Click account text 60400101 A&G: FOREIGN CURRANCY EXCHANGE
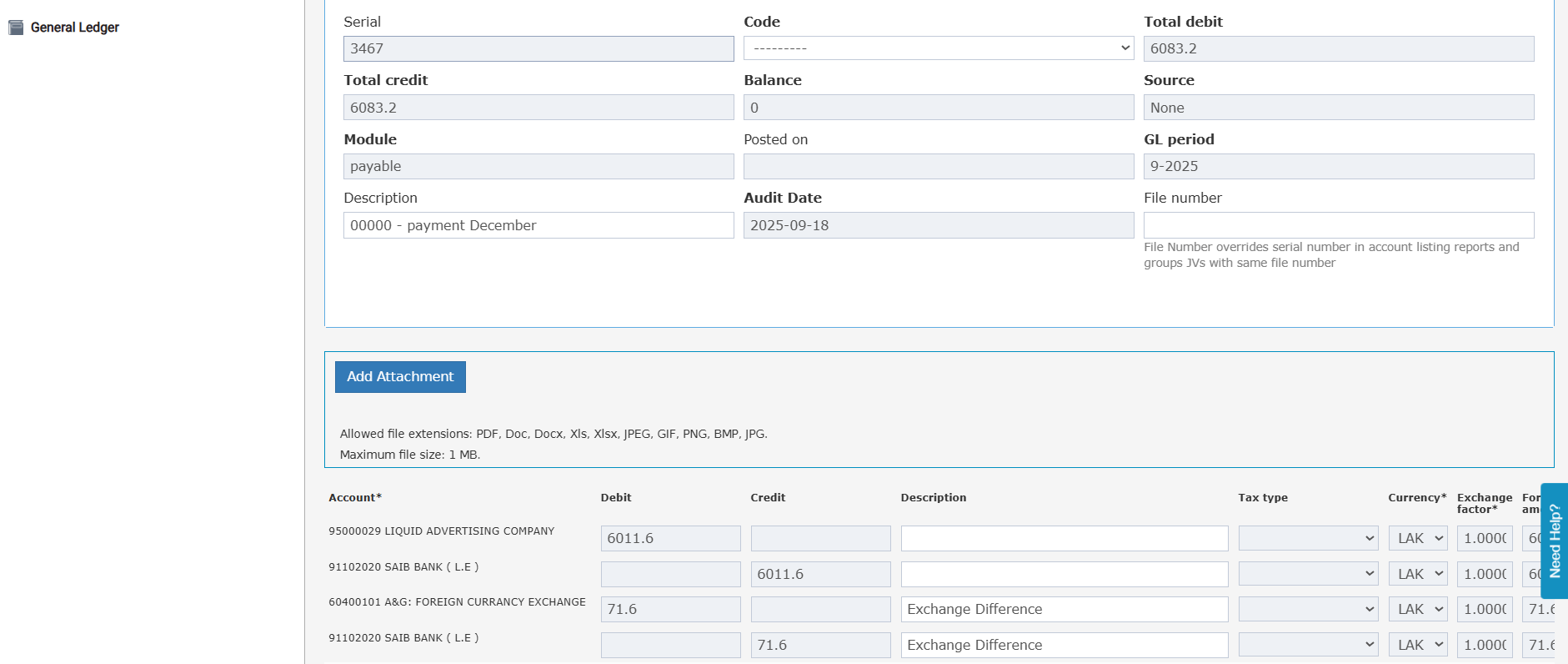The width and height of the screenshot is (1568, 664). 457,602
